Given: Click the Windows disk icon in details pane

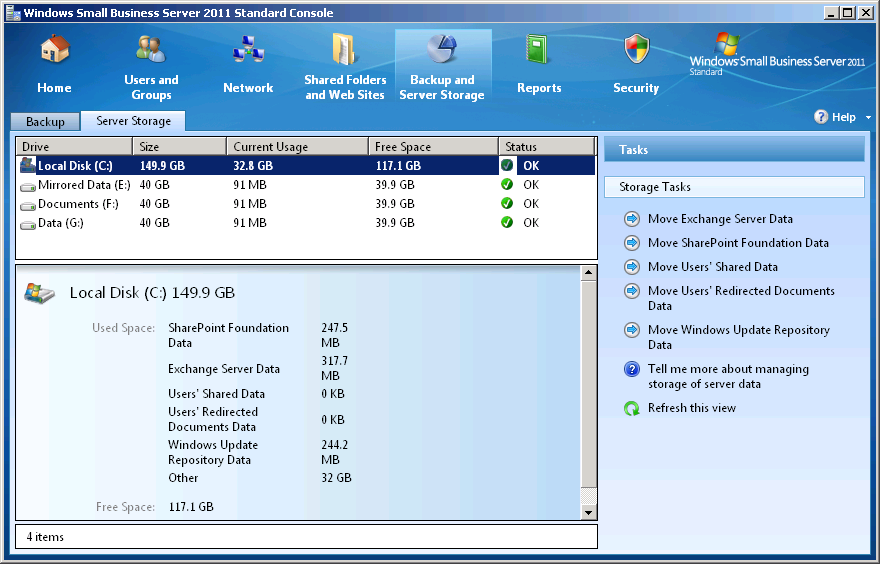Looking at the screenshot, I should coord(39,293).
